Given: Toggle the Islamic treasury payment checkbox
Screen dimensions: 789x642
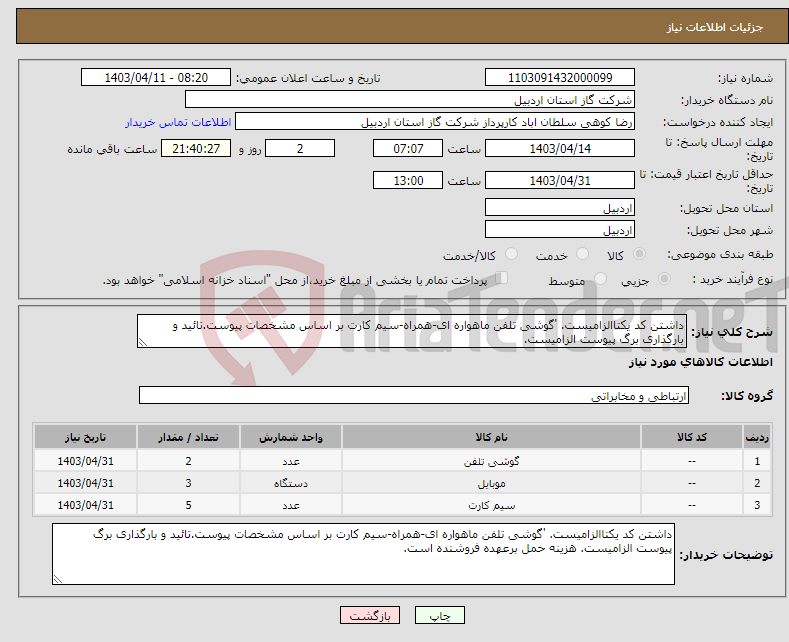Looking at the screenshot, I should pyautogui.click(x=502, y=278).
